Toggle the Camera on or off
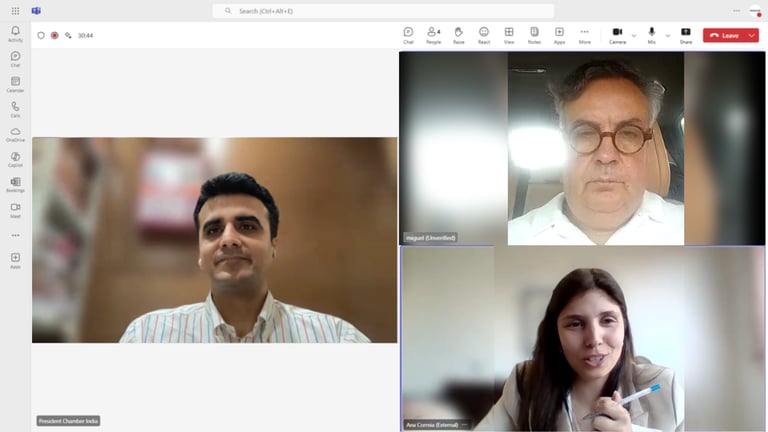Image resolution: width=768 pixels, height=432 pixels. (x=617, y=35)
